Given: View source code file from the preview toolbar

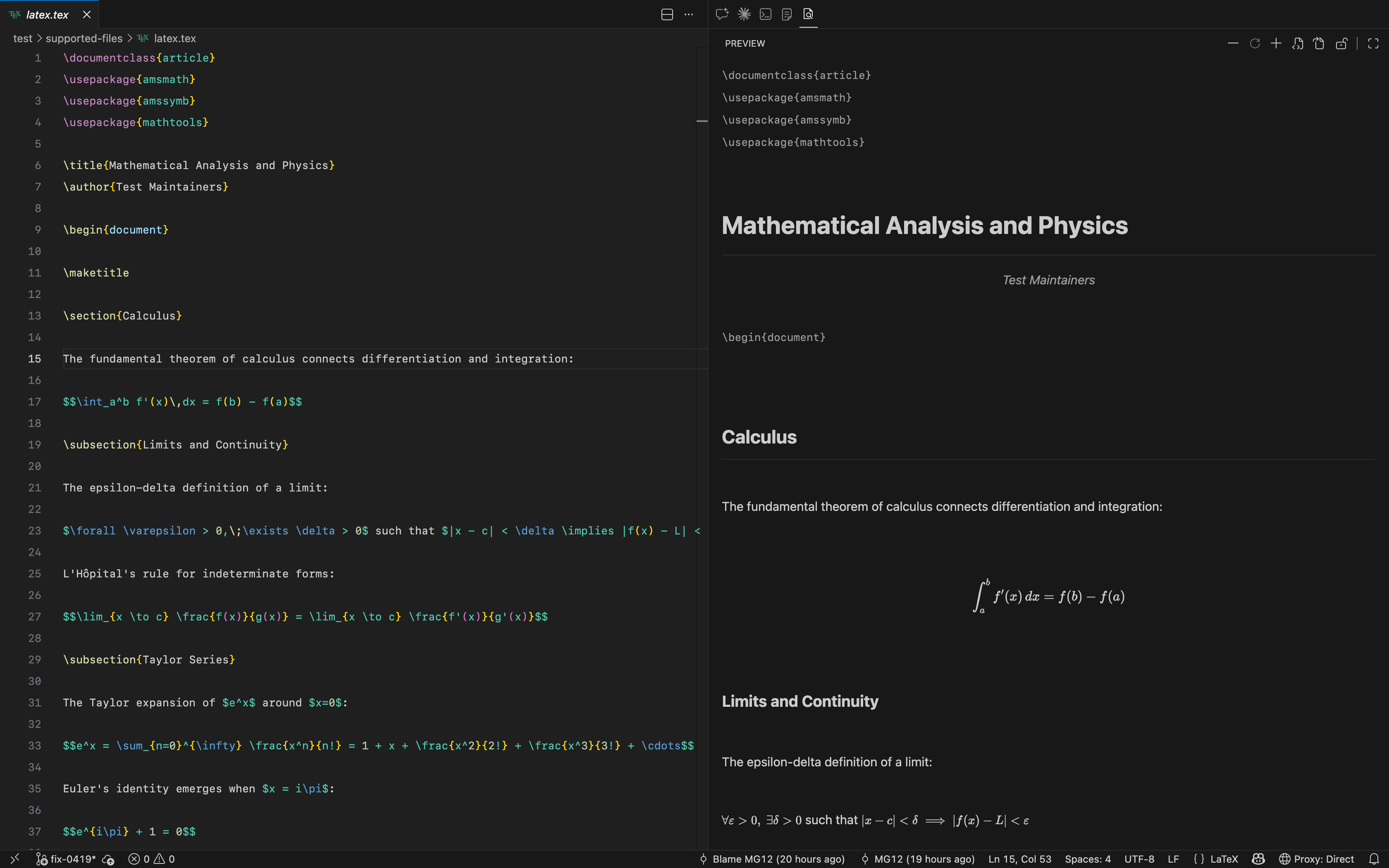Looking at the screenshot, I should [1297, 43].
